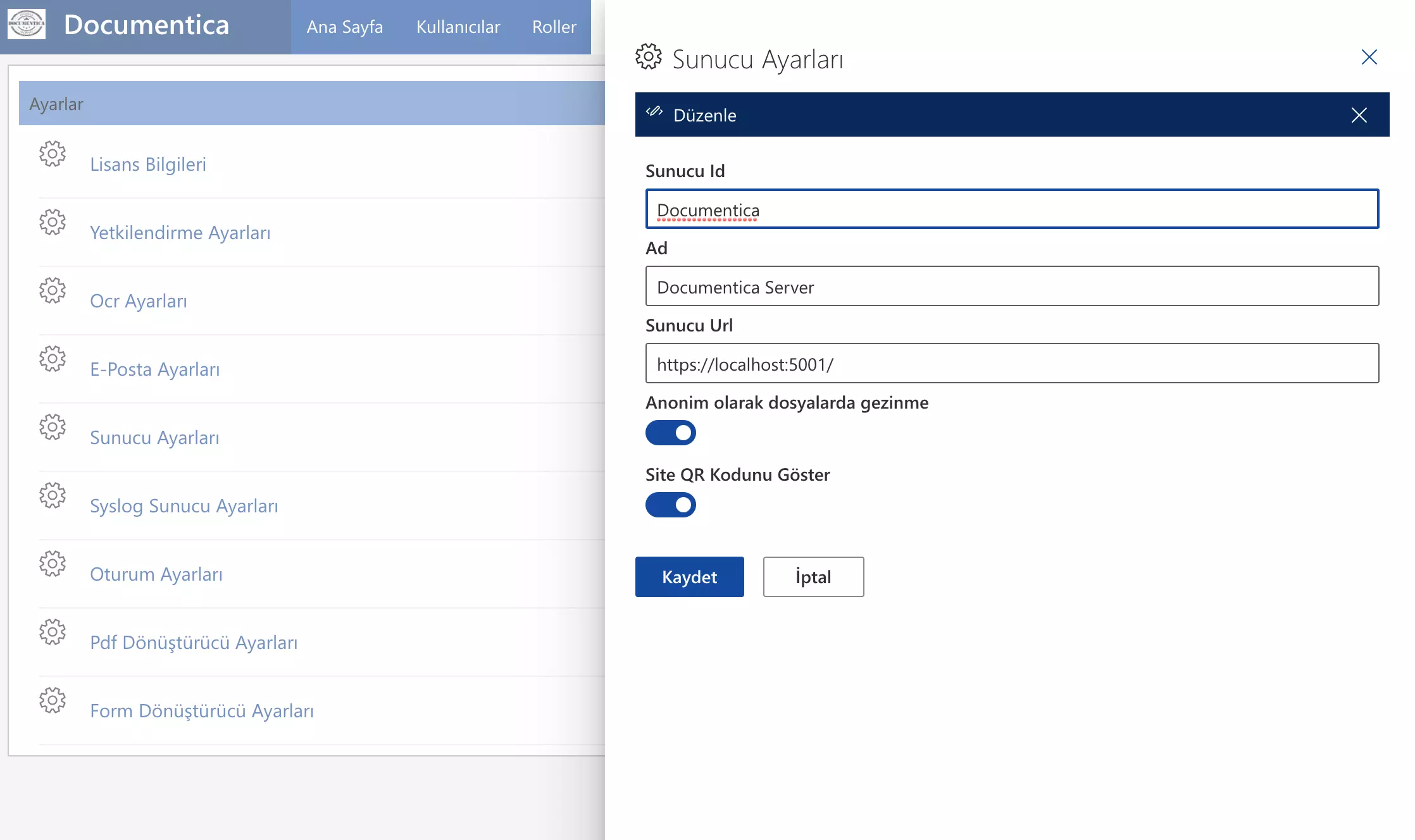
Task: Click the Documentica brand title
Action: pos(146,25)
